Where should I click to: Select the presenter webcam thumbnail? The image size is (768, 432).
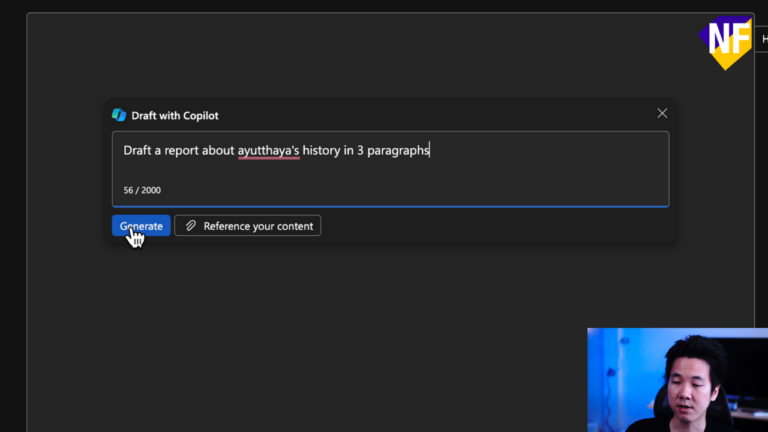pos(677,379)
